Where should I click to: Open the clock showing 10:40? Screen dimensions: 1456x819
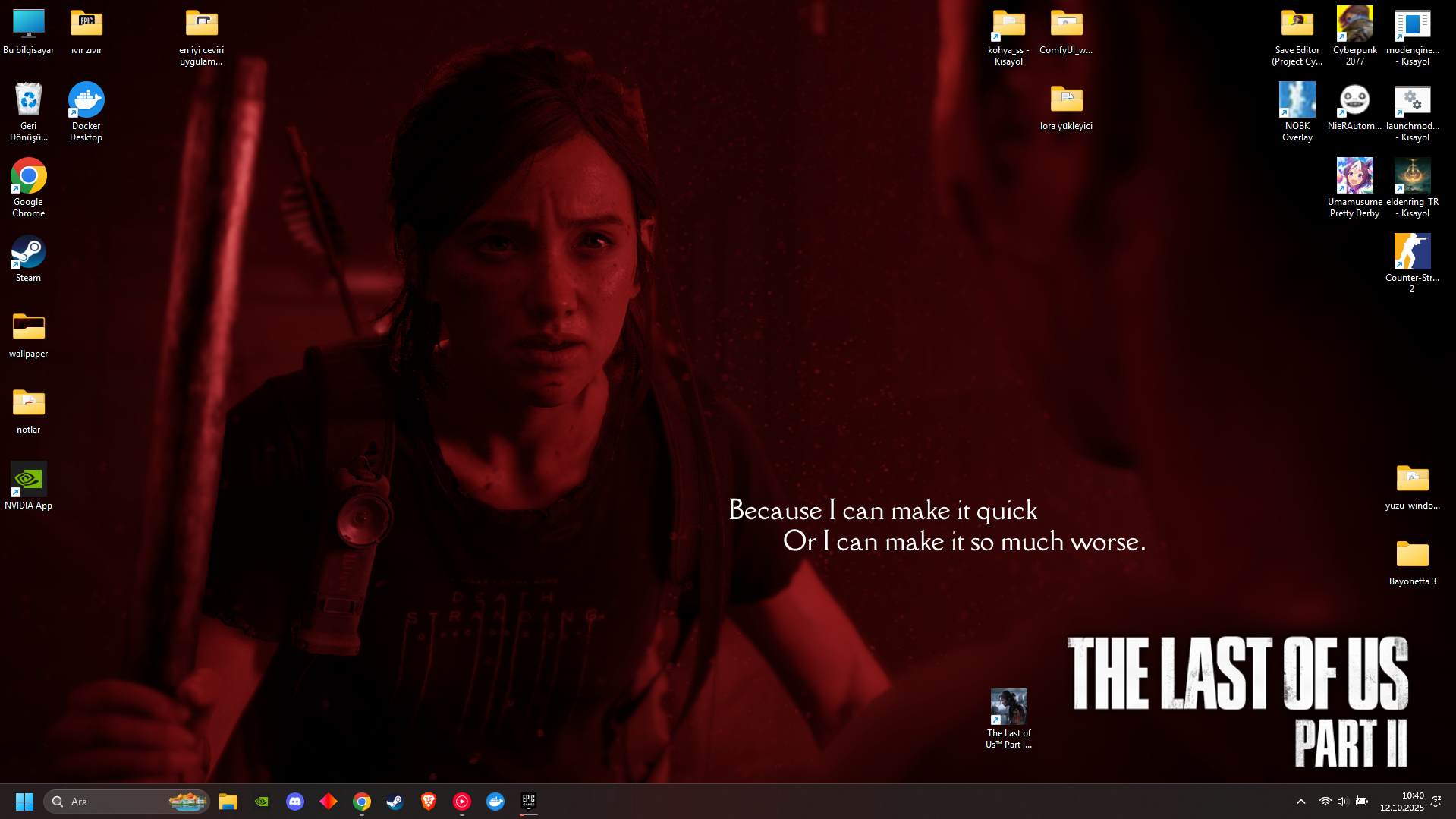pos(1401,802)
